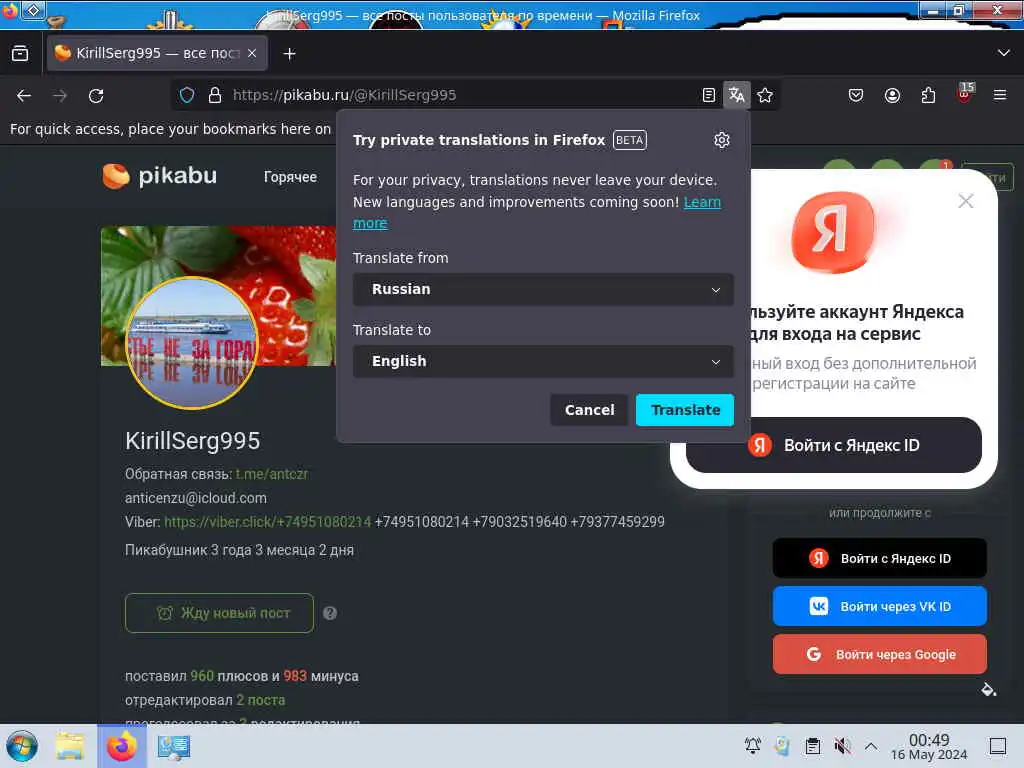
Task: Bookmark this page with star icon
Action: 765,95
